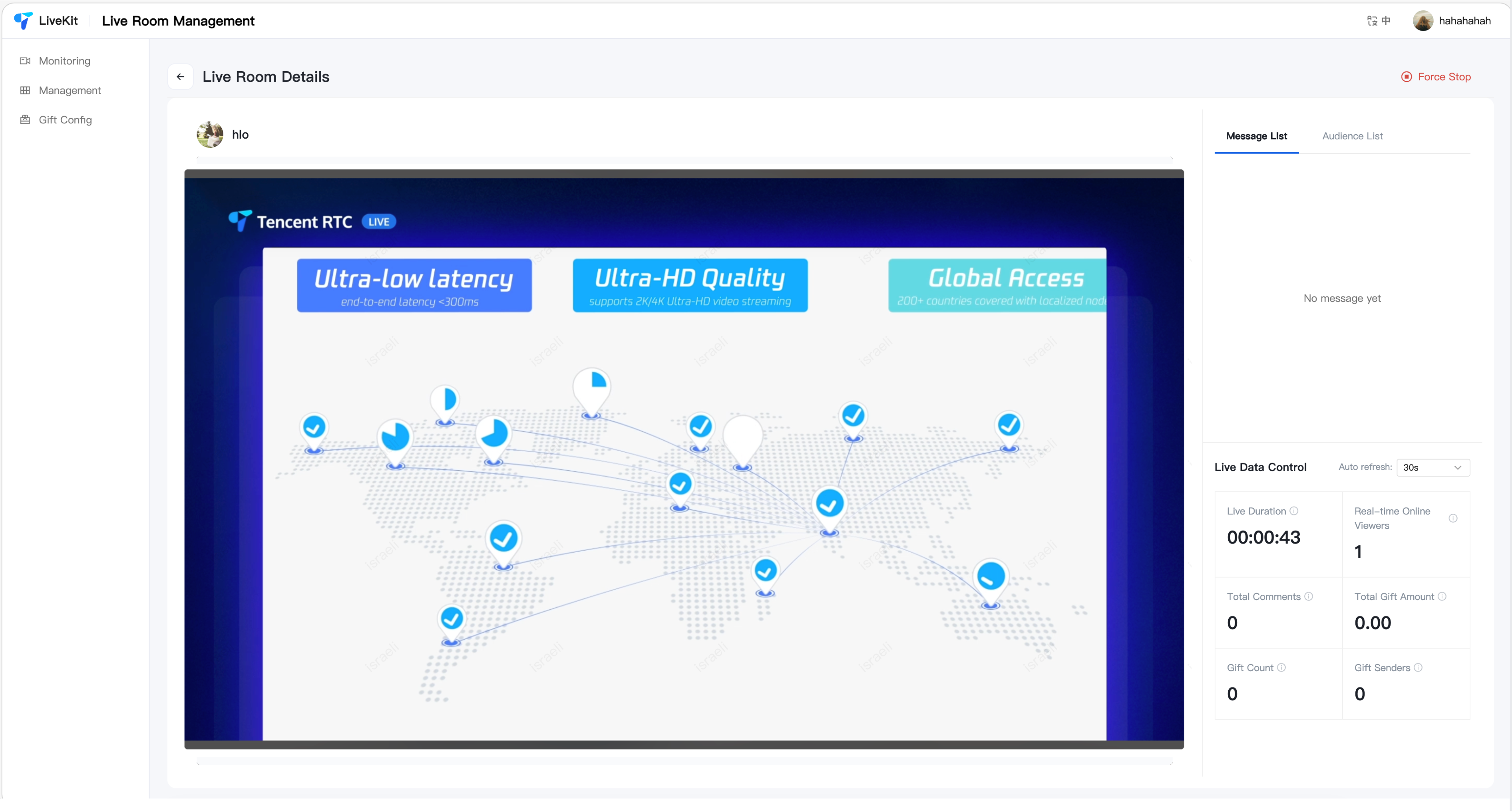The width and height of the screenshot is (1512, 811).
Task: Click the back arrow button
Action: click(x=180, y=77)
